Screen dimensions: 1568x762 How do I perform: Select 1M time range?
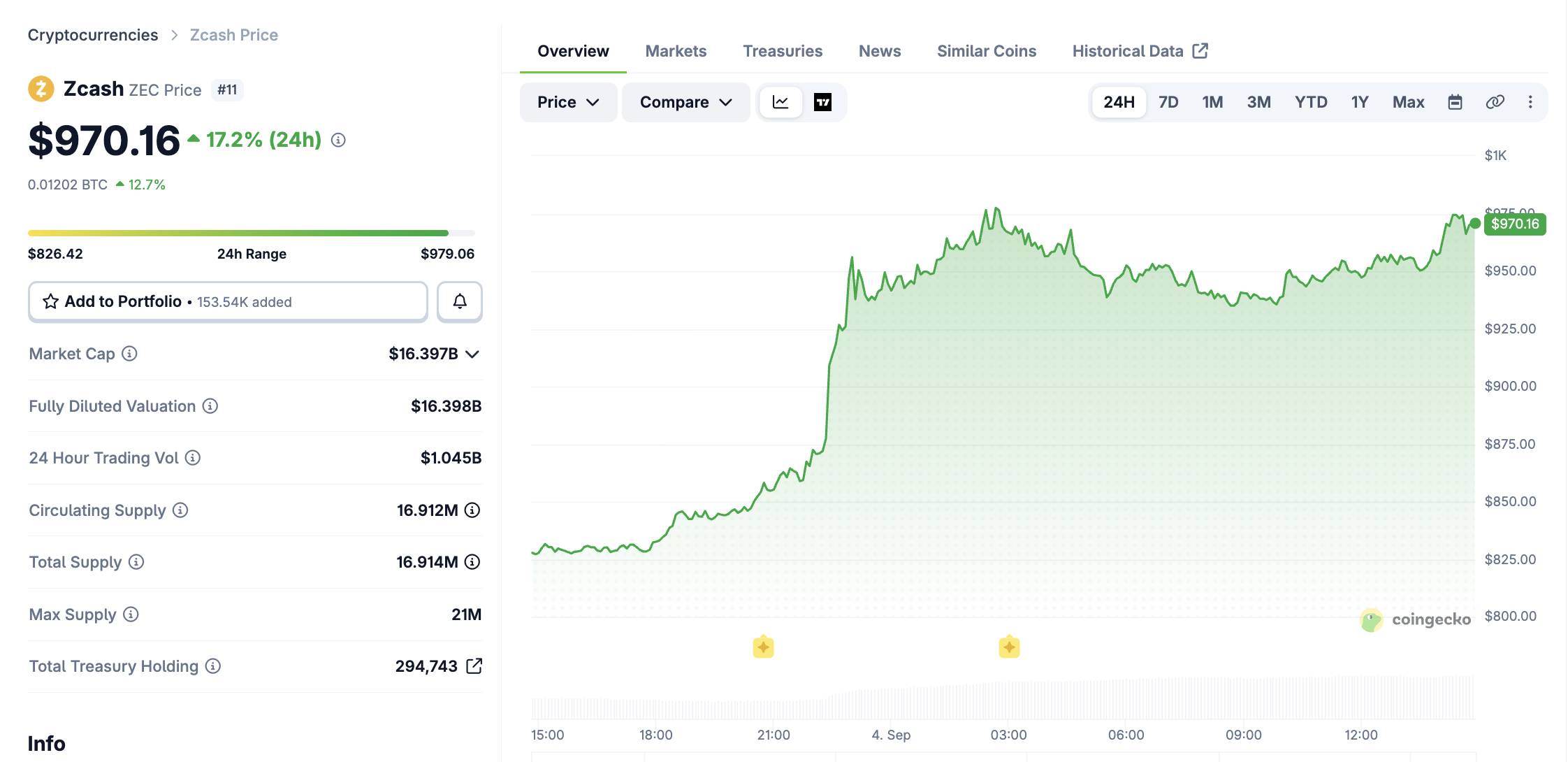point(1212,102)
